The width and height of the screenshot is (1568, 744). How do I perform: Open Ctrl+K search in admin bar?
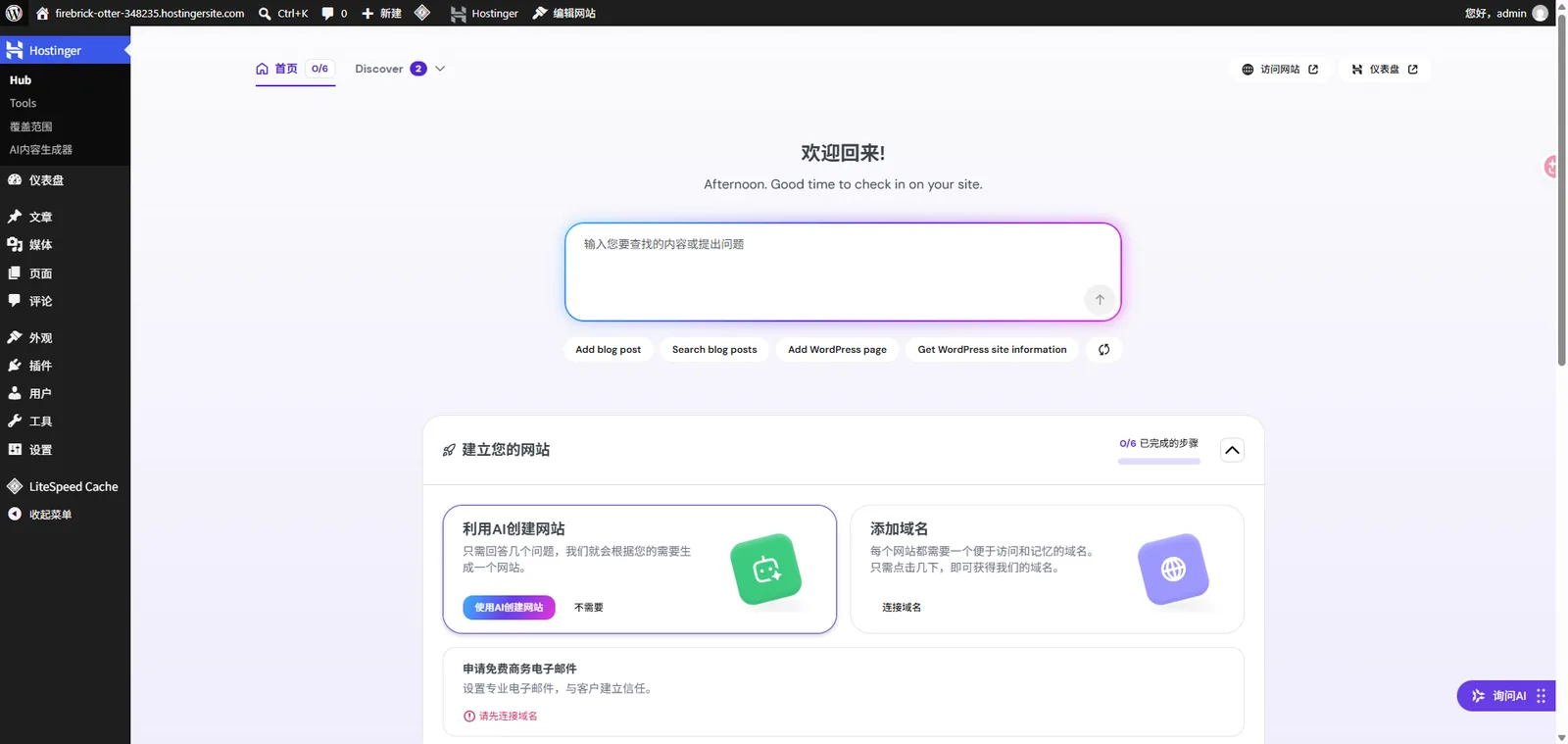[x=283, y=13]
